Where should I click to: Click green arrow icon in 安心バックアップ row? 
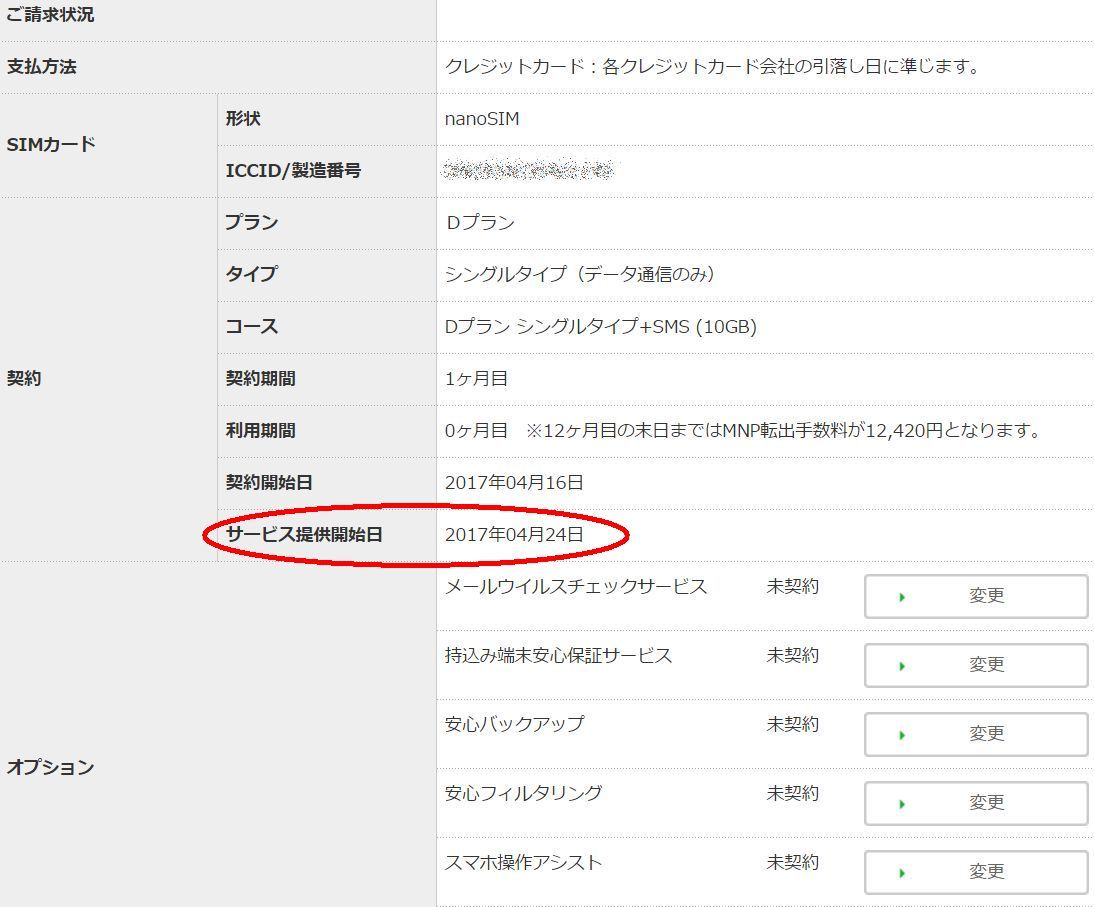pos(902,735)
